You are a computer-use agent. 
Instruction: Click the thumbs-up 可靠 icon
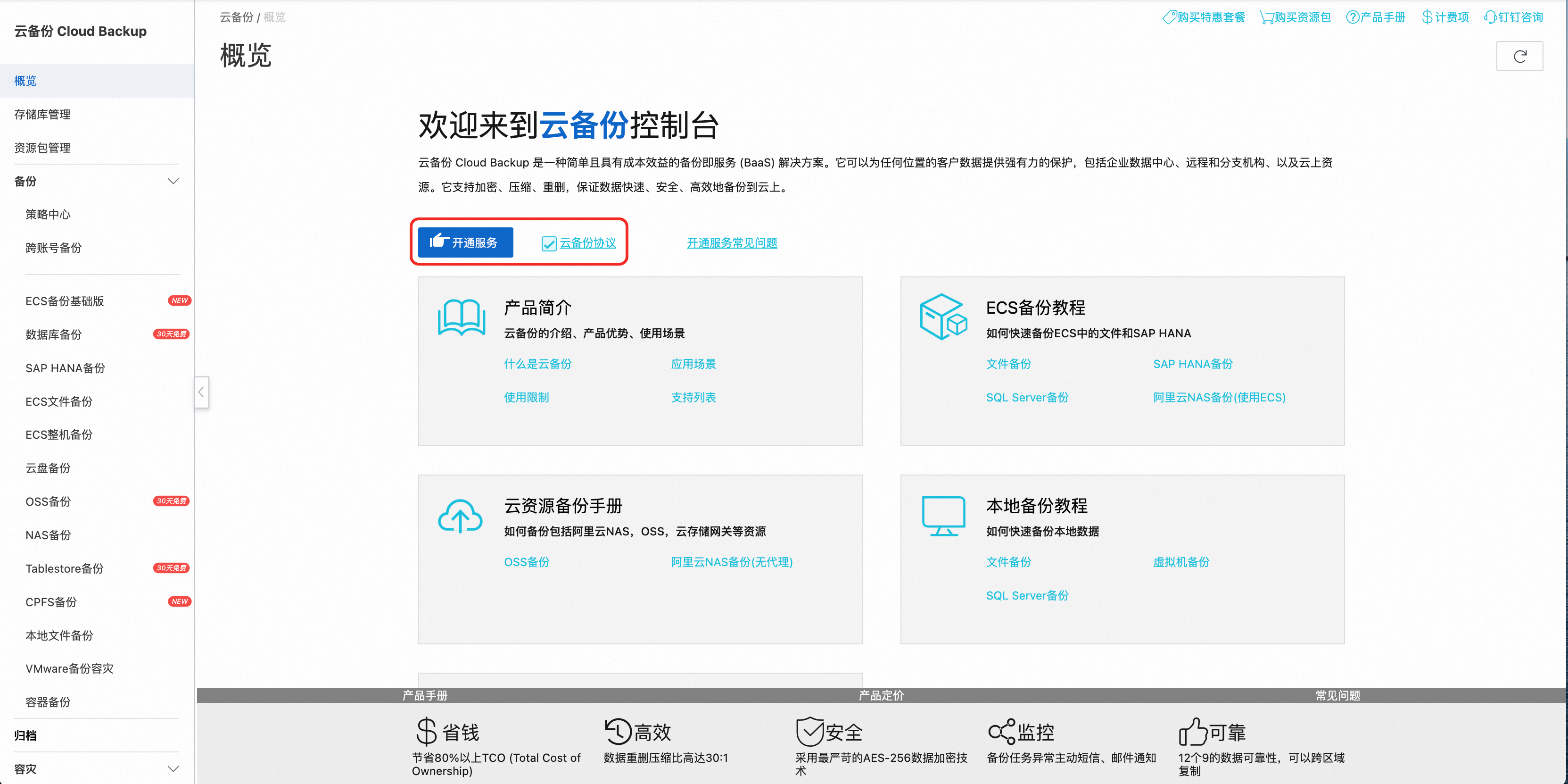click(x=1192, y=732)
